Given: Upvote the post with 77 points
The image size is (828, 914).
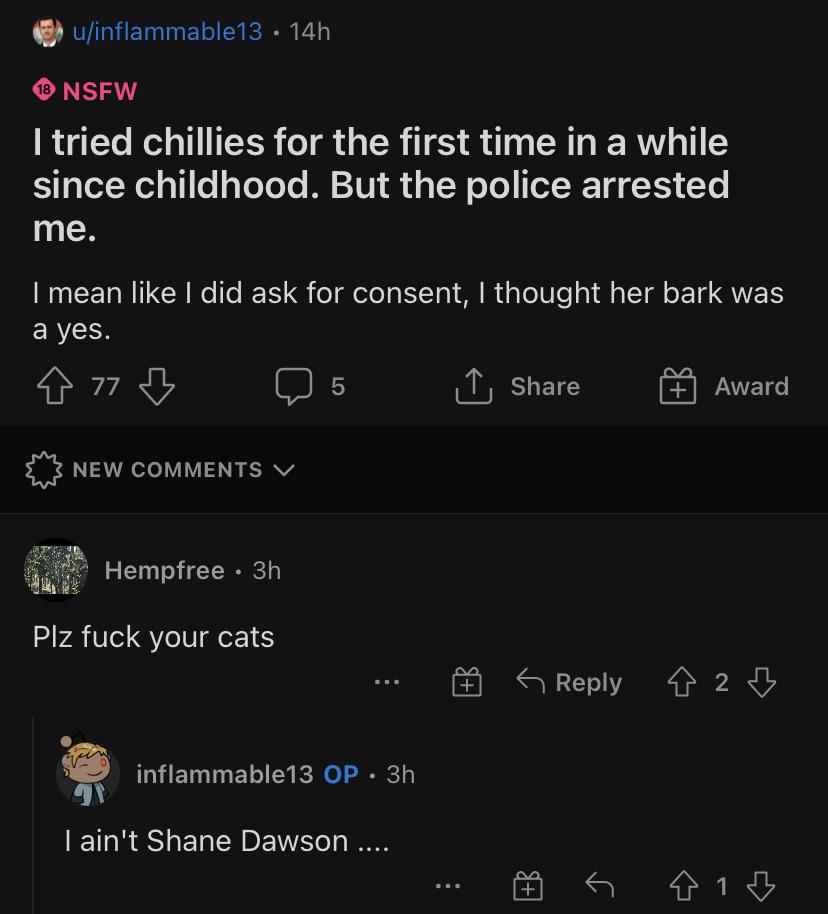Looking at the screenshot, I should [x=53, y=386].
